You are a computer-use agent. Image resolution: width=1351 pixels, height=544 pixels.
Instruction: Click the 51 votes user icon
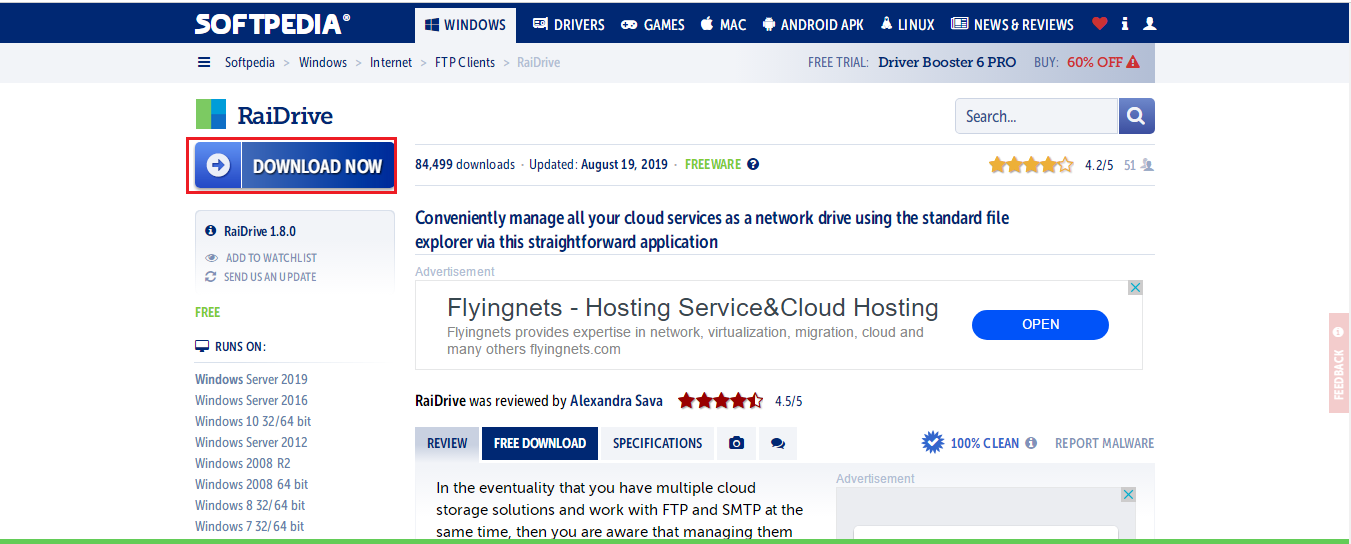1147,165
